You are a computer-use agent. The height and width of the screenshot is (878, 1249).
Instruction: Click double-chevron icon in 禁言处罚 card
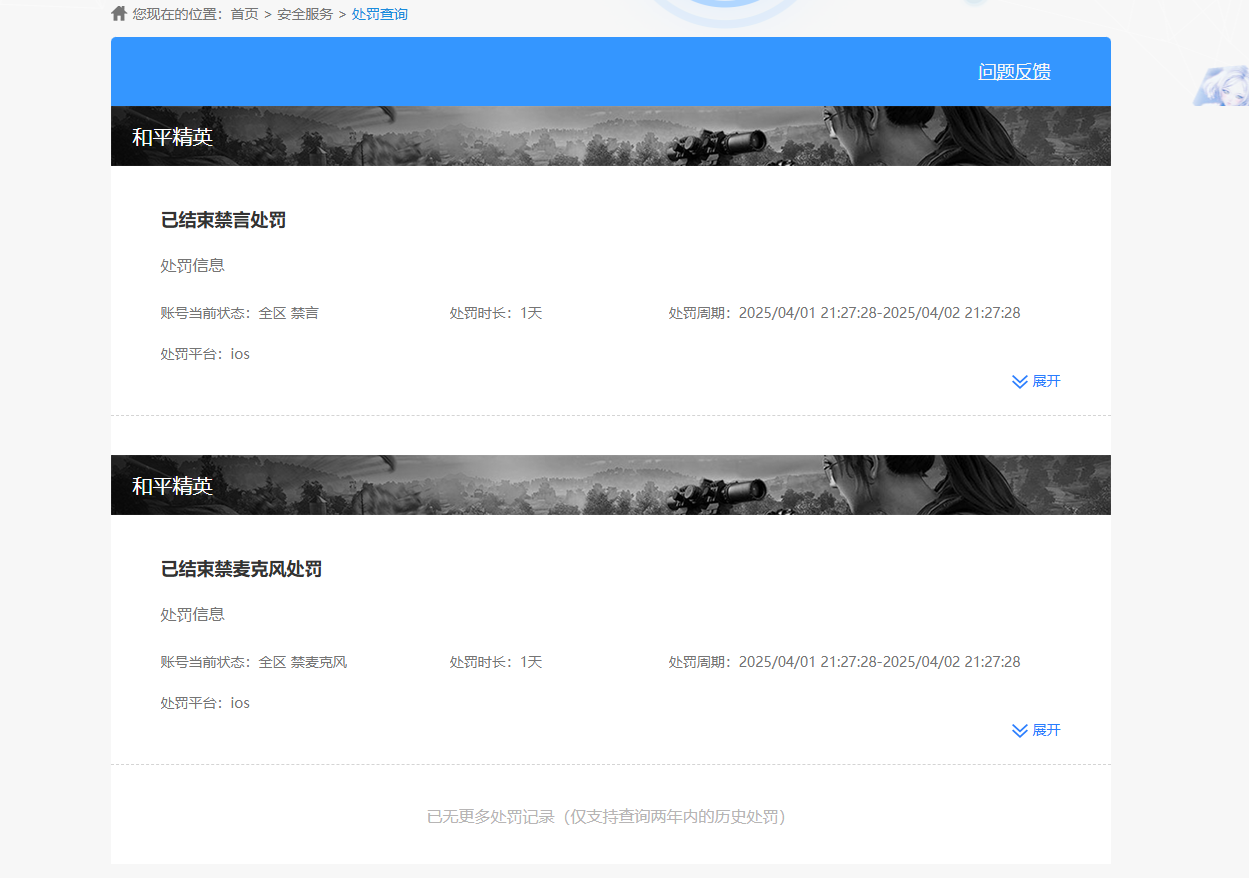tap(1020, 382)
